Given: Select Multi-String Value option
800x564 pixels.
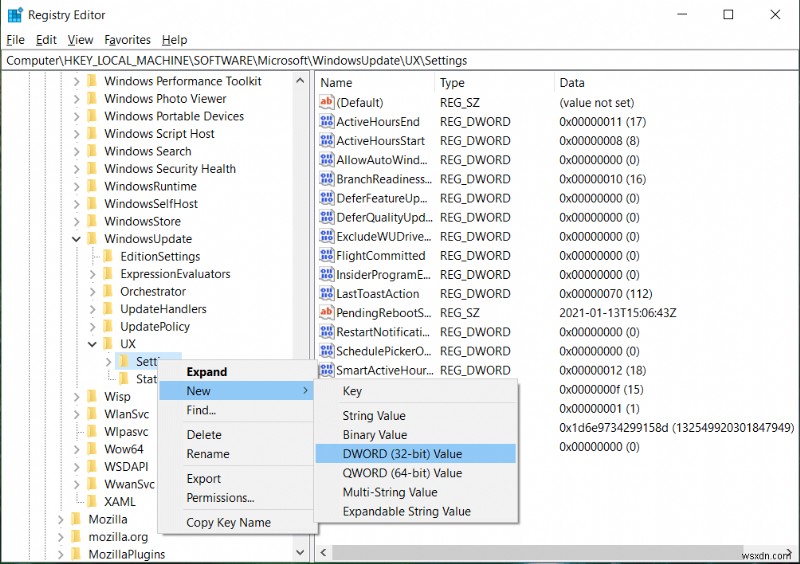Looking at the screenshot, I should pos(416,492).
